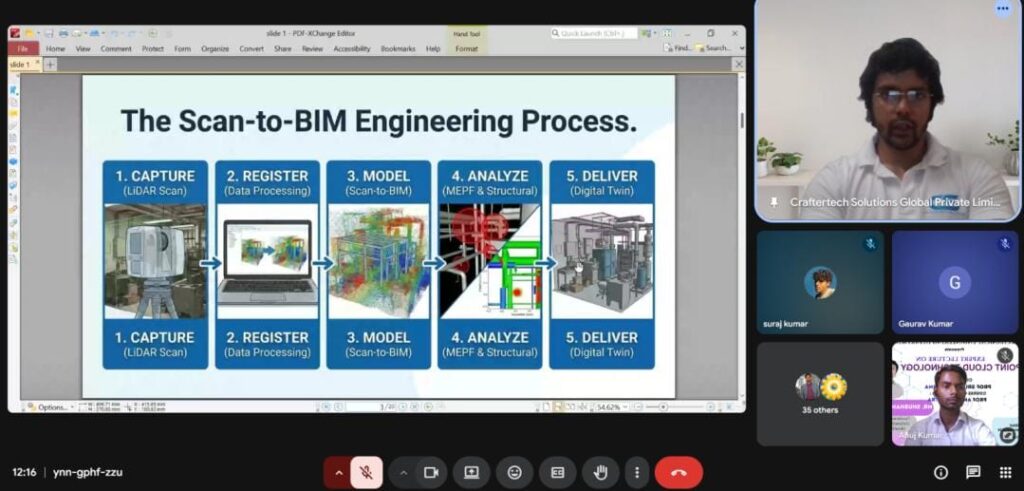Screen dimensions: 1024x491
Task: Switch to the Organize ribbon tab
Action: coord(214,48)
